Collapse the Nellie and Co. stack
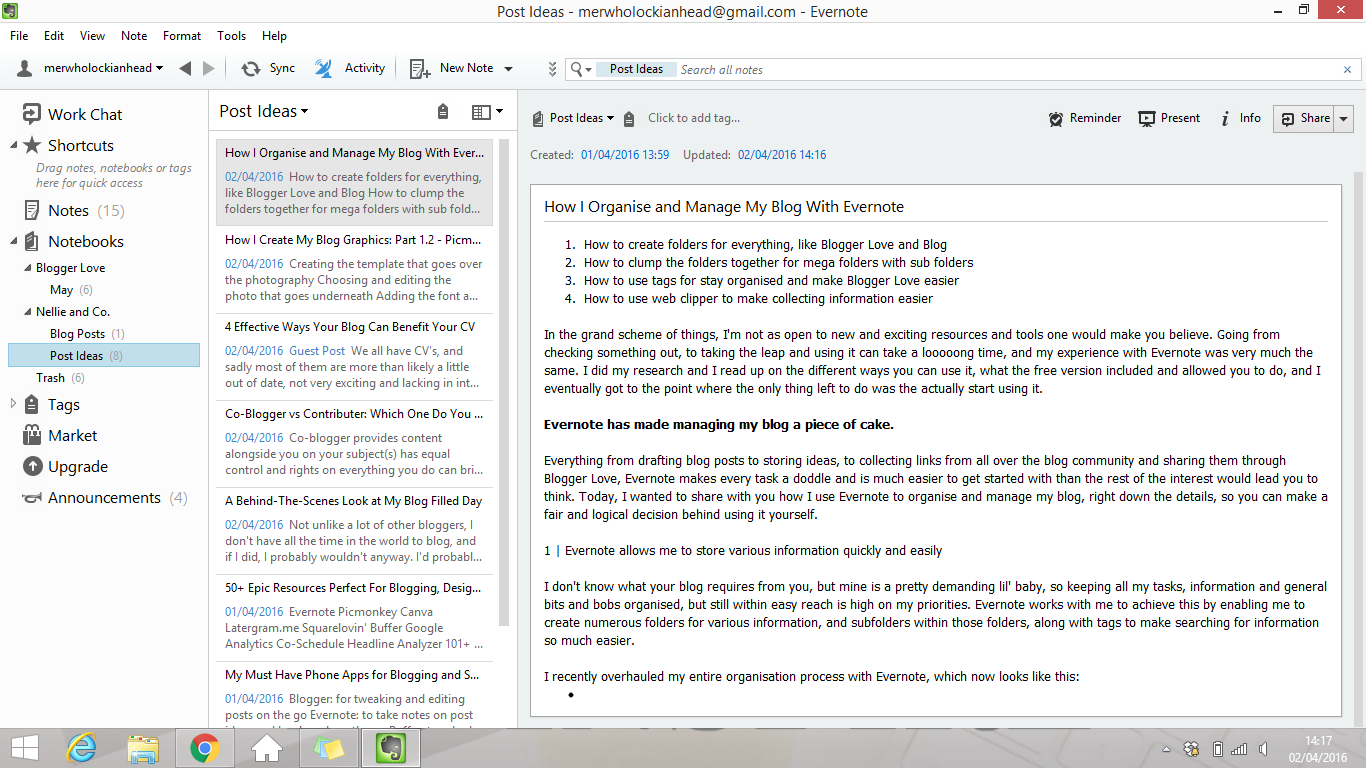This screenshot has height=768, width=1366. point(28,312)
